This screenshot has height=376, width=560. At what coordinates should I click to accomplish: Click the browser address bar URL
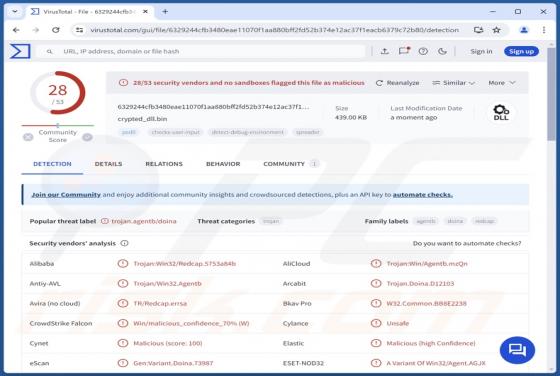pyautogui.click(x=274, y=30)
